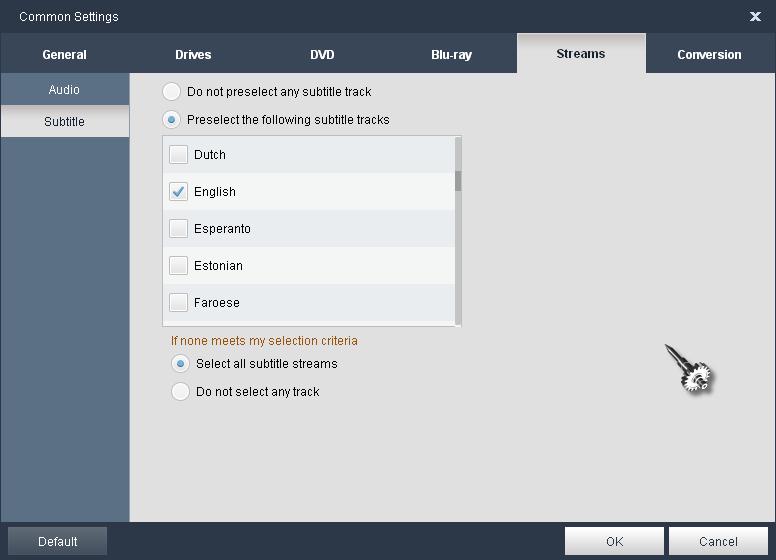Choose Do not preselect any subtitle track
776x560 pixels.
click(172, 92)
